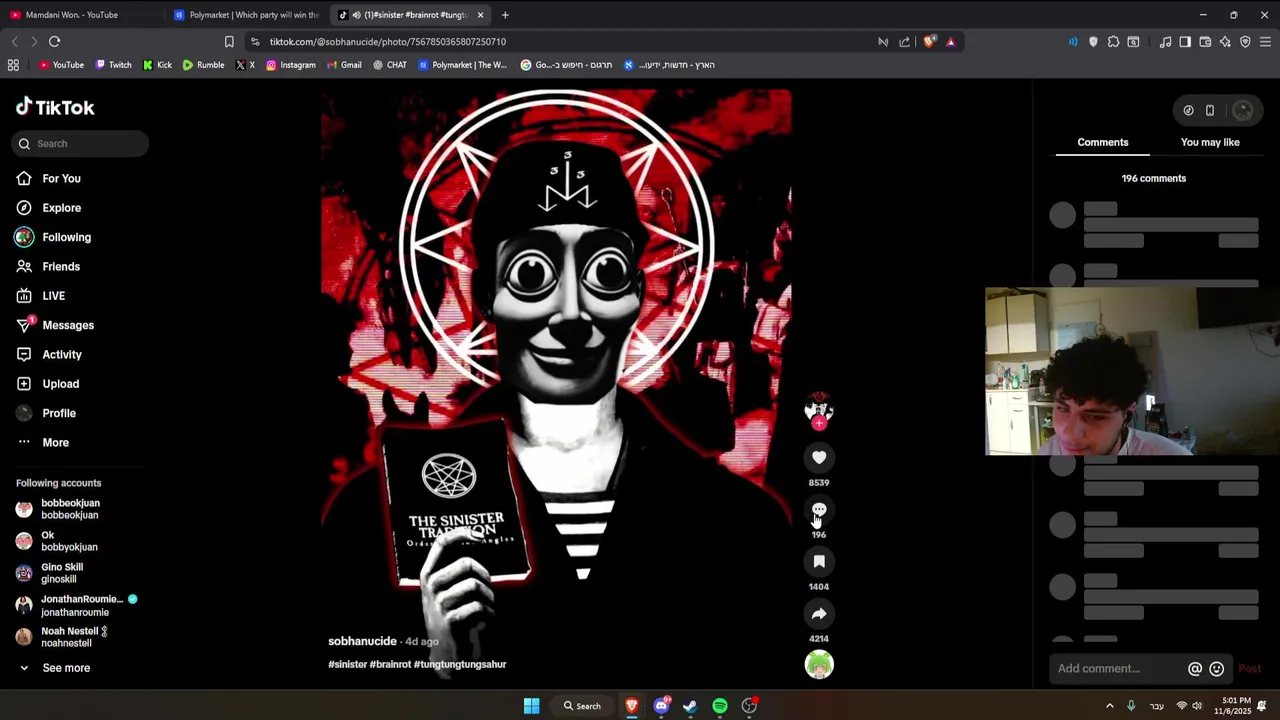This screenshot has height=720, width=1280.
Task: Open the sobhanucide username link
Action: click(363, 641)
